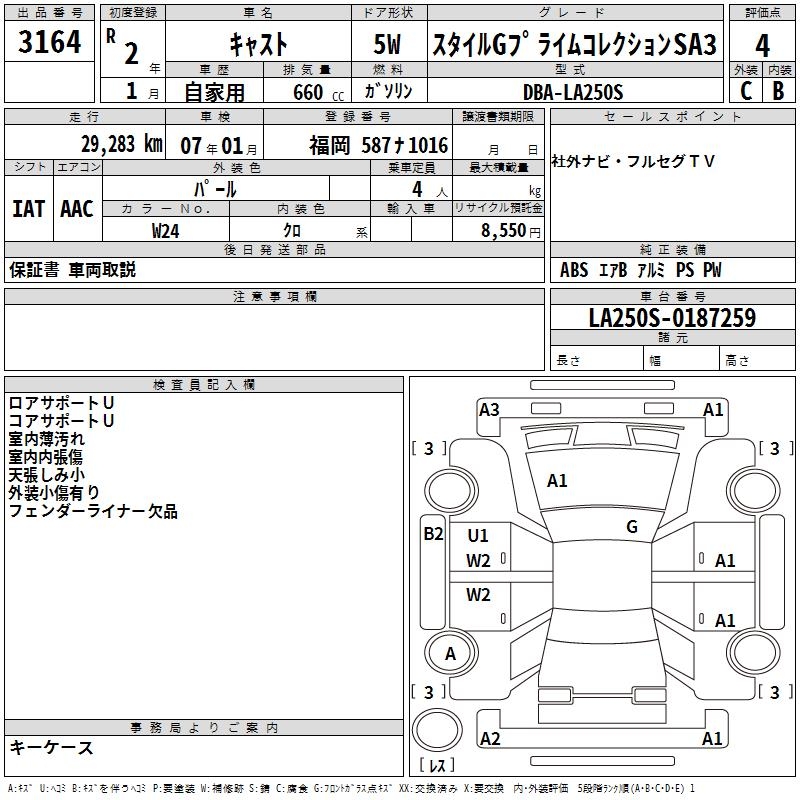Click the circled A wheel mark
The height and width of the screenshot is (800, 800).
click(x=450, y=654)
